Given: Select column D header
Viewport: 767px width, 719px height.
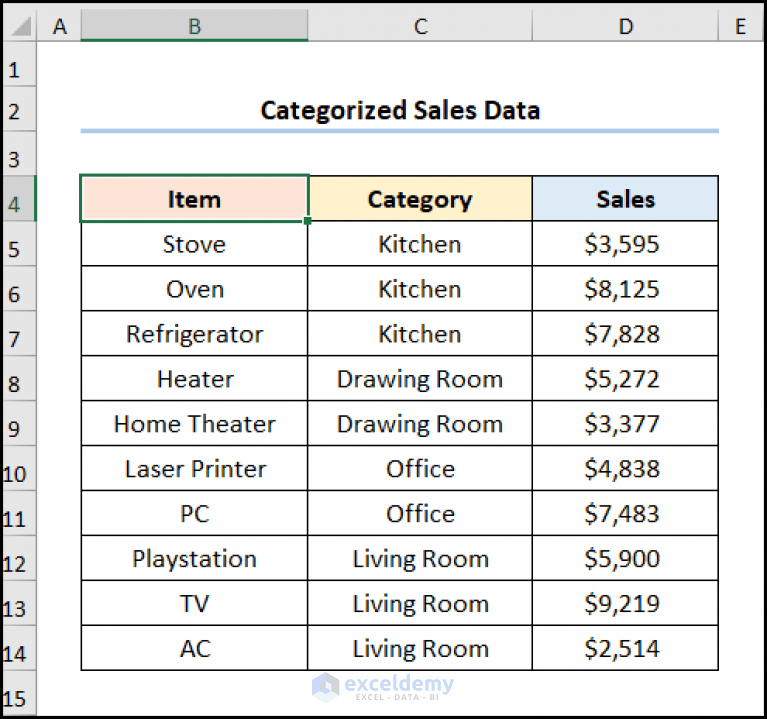Looking at the screenshot, I should tap(625, 26).
